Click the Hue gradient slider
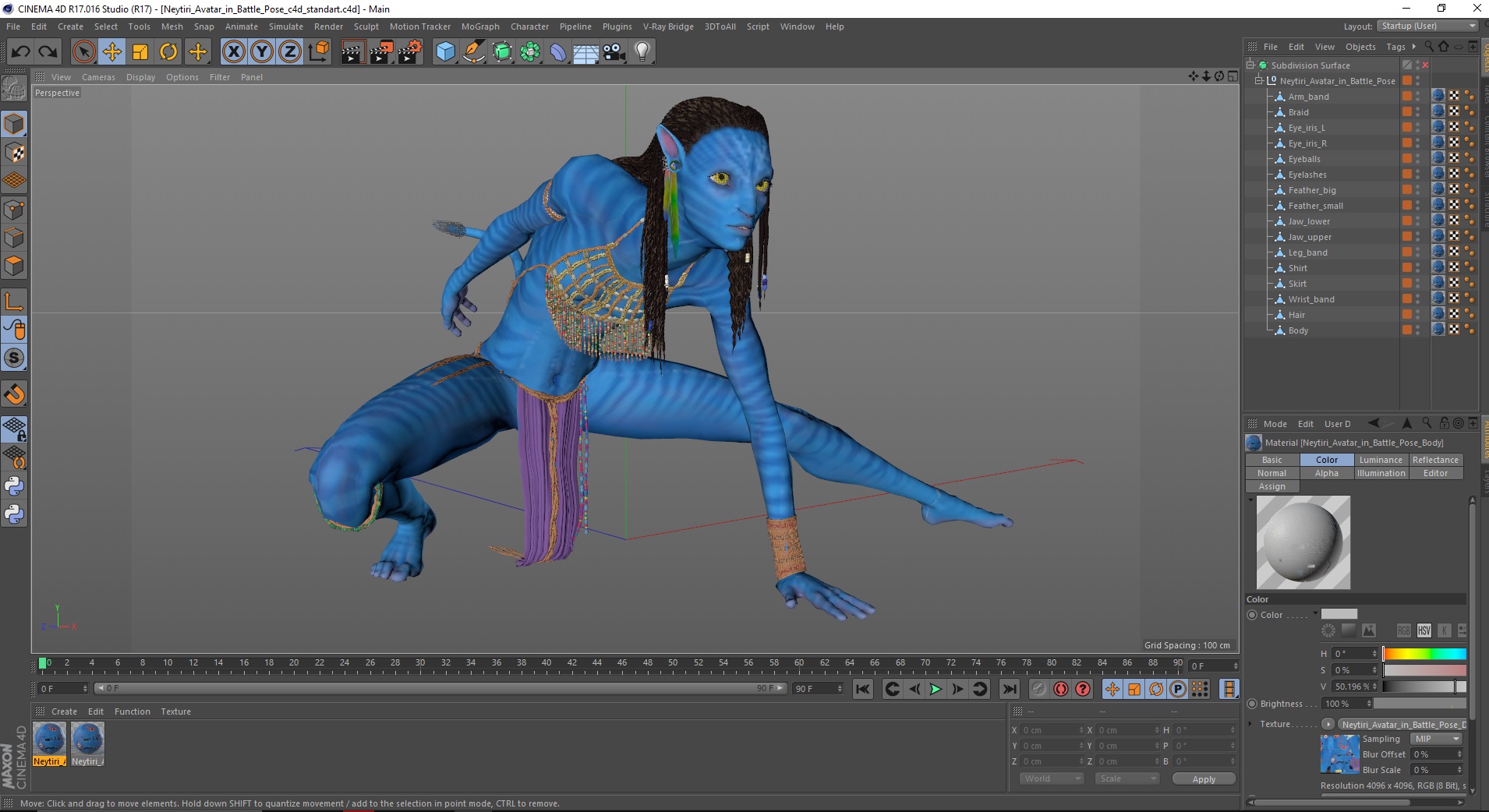This screenshot has width=1489, height=812. 1424,654
